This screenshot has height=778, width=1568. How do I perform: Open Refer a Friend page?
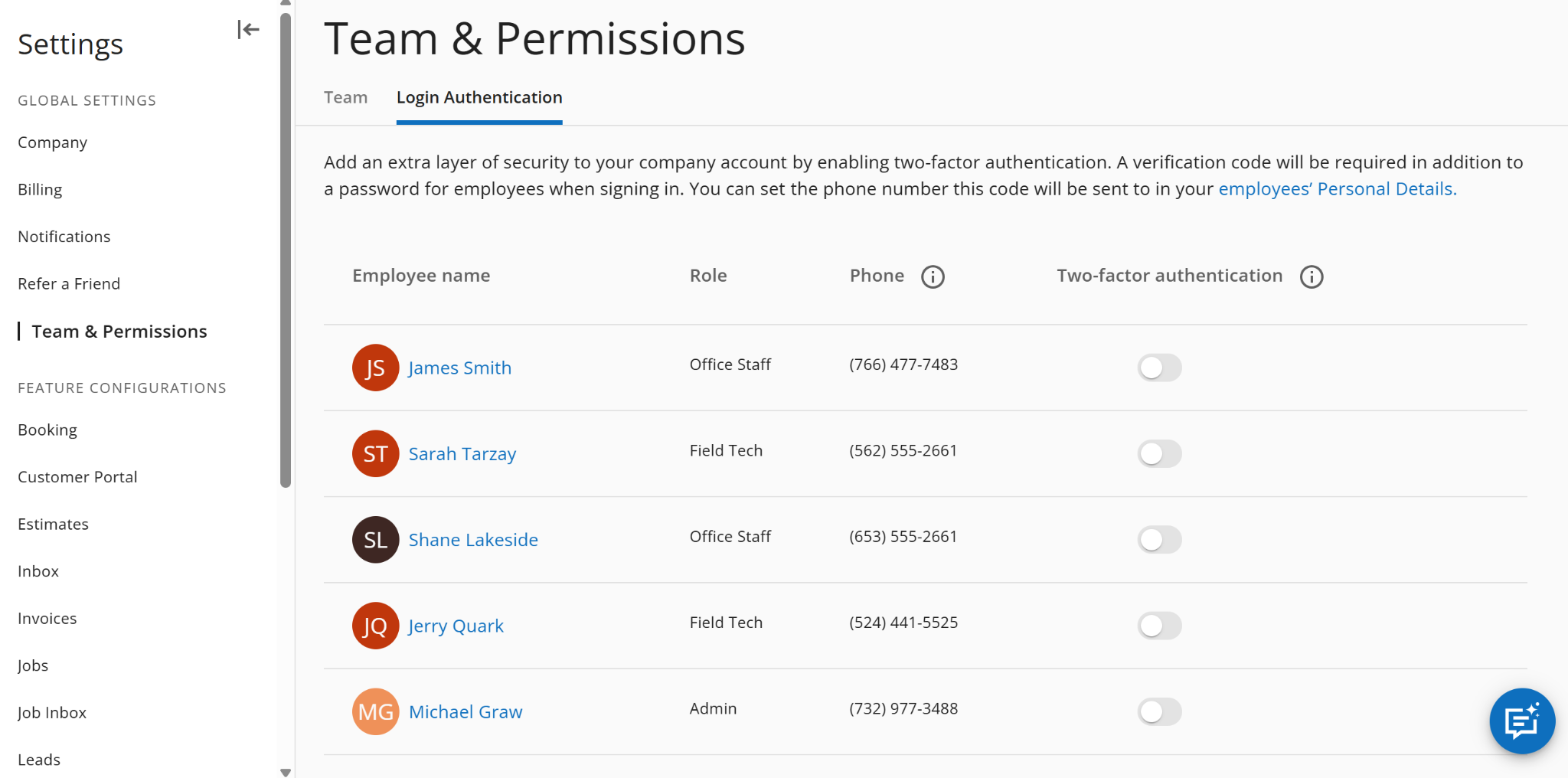[x=69, y=283]
